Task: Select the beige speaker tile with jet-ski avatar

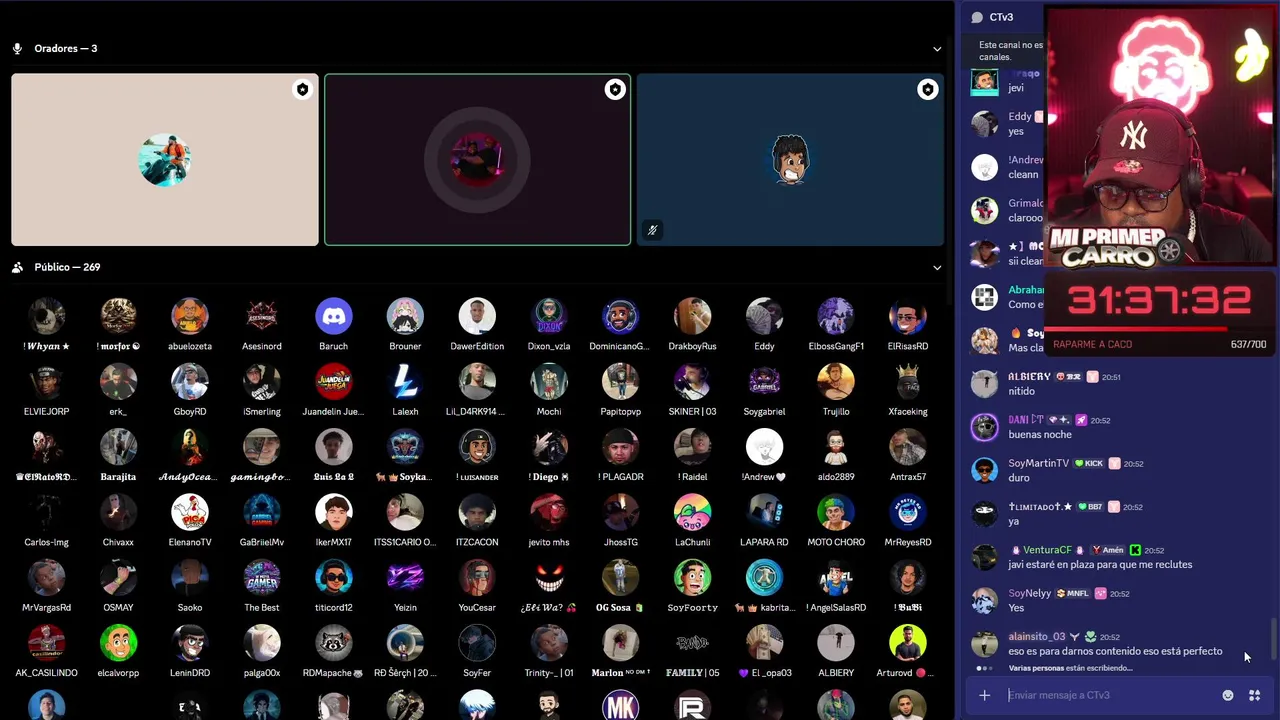Action: [x=165, y=159]
